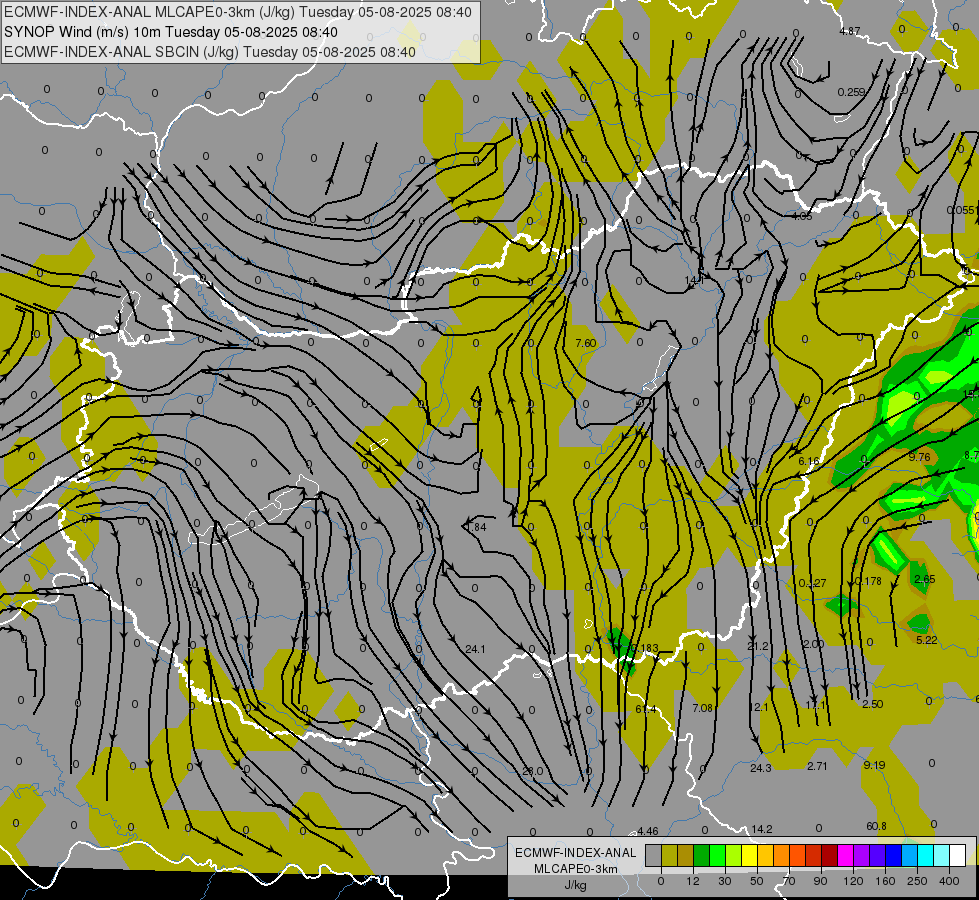Viewport: 979px width, 900px height.
Task: Click the 2.65 value on the map
Action: [925, 579]
